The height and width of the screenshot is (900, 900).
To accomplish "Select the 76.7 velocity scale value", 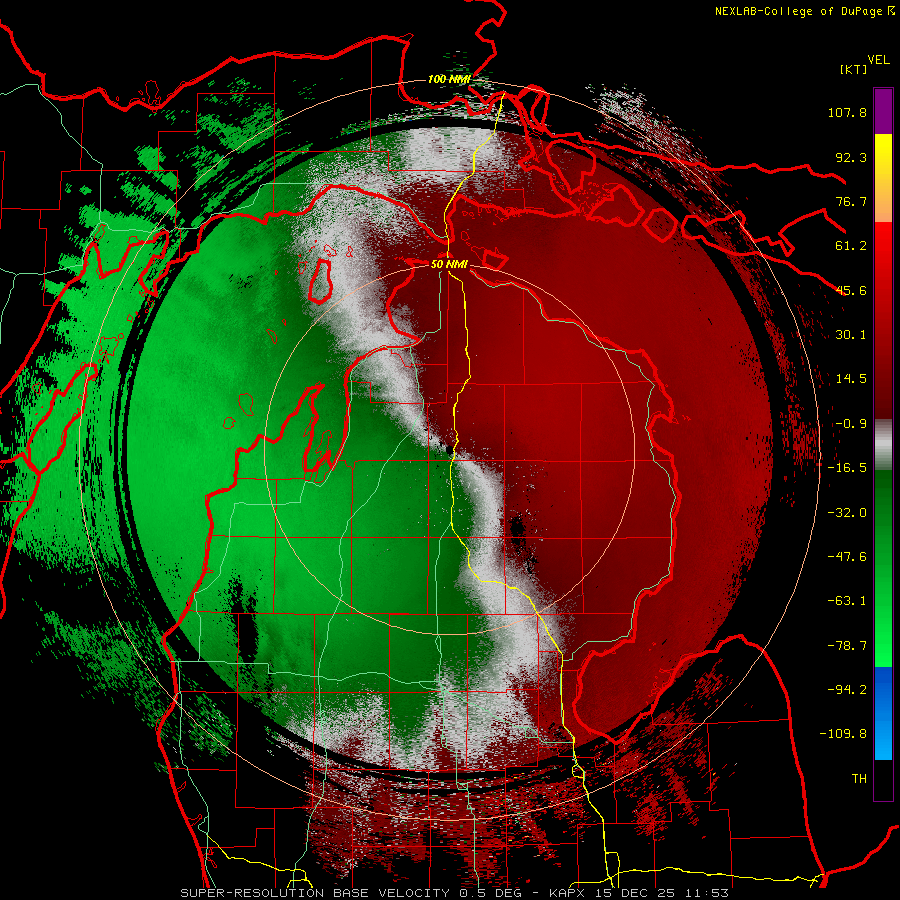I will click(x=851, y=201).
